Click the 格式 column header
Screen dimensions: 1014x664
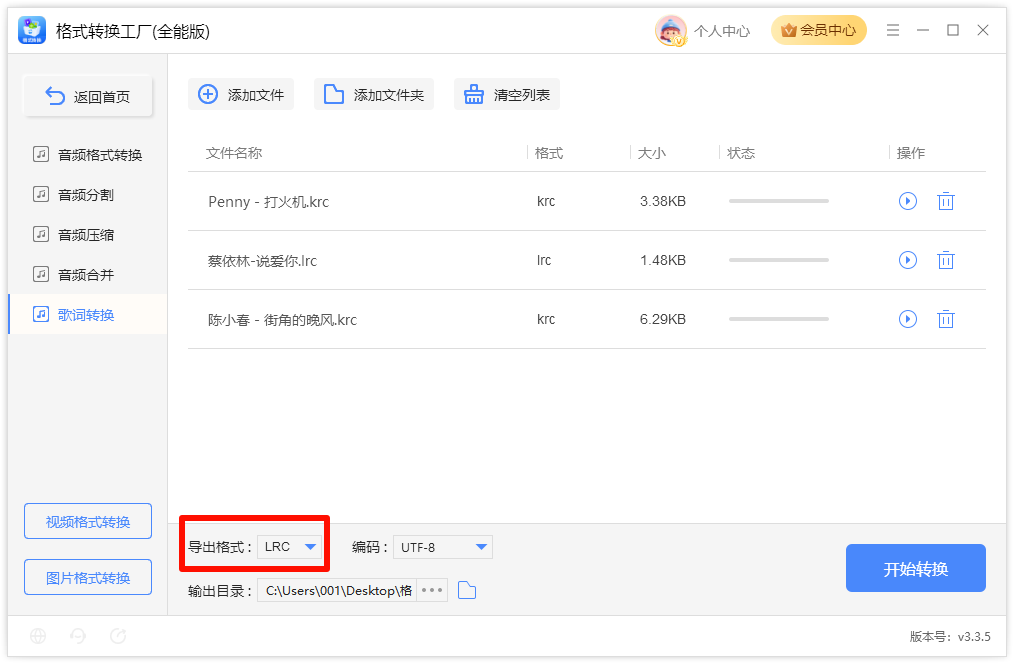tap(549, 153)
